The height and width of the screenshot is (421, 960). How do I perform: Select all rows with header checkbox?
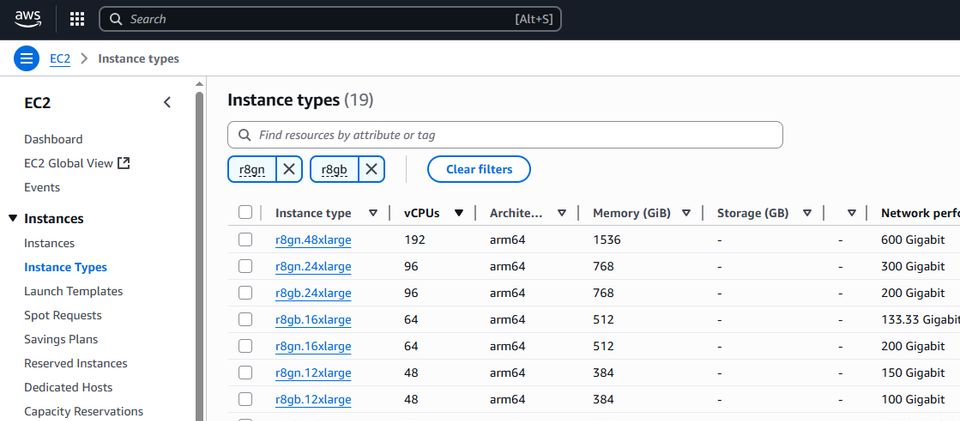click(246, 212)
